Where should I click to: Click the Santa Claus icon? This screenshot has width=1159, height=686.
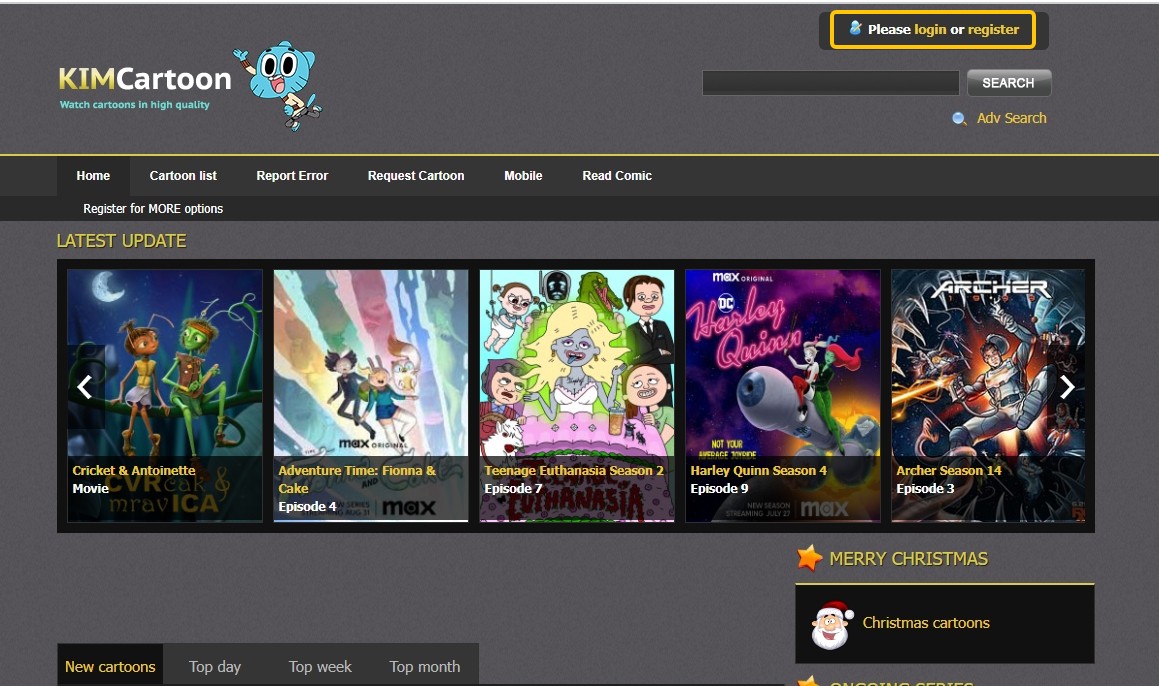pos(831,625)
